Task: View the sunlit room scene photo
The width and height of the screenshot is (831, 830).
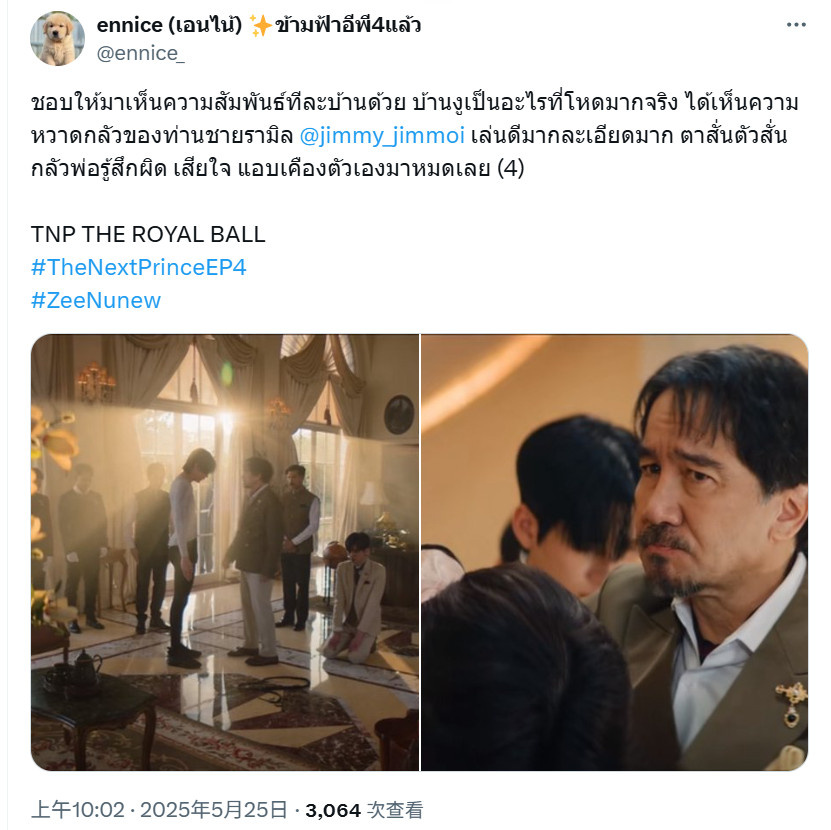Action: pos(225,552)
